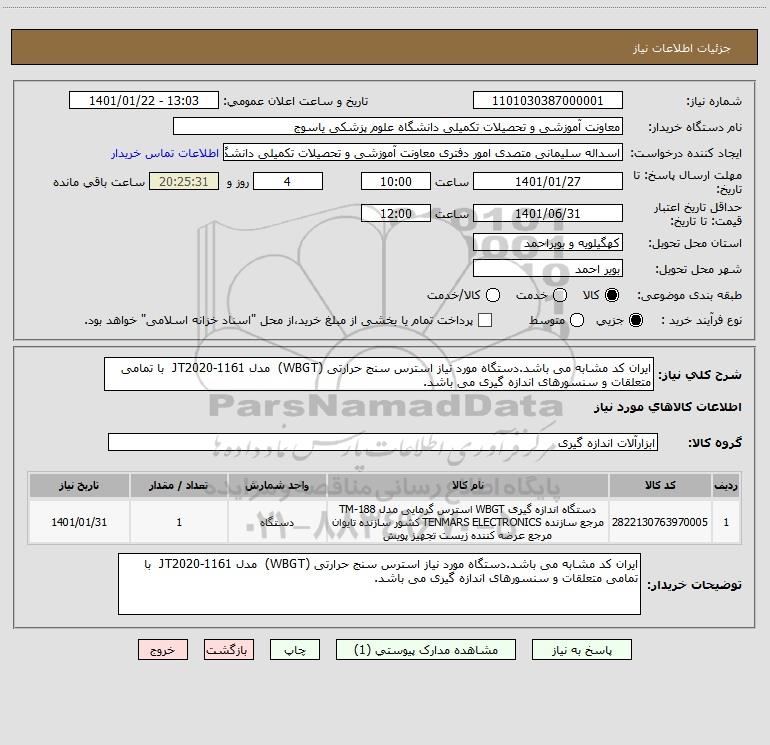
Task: Choose the جزیی purchase type radio
Action: [635, 320]
